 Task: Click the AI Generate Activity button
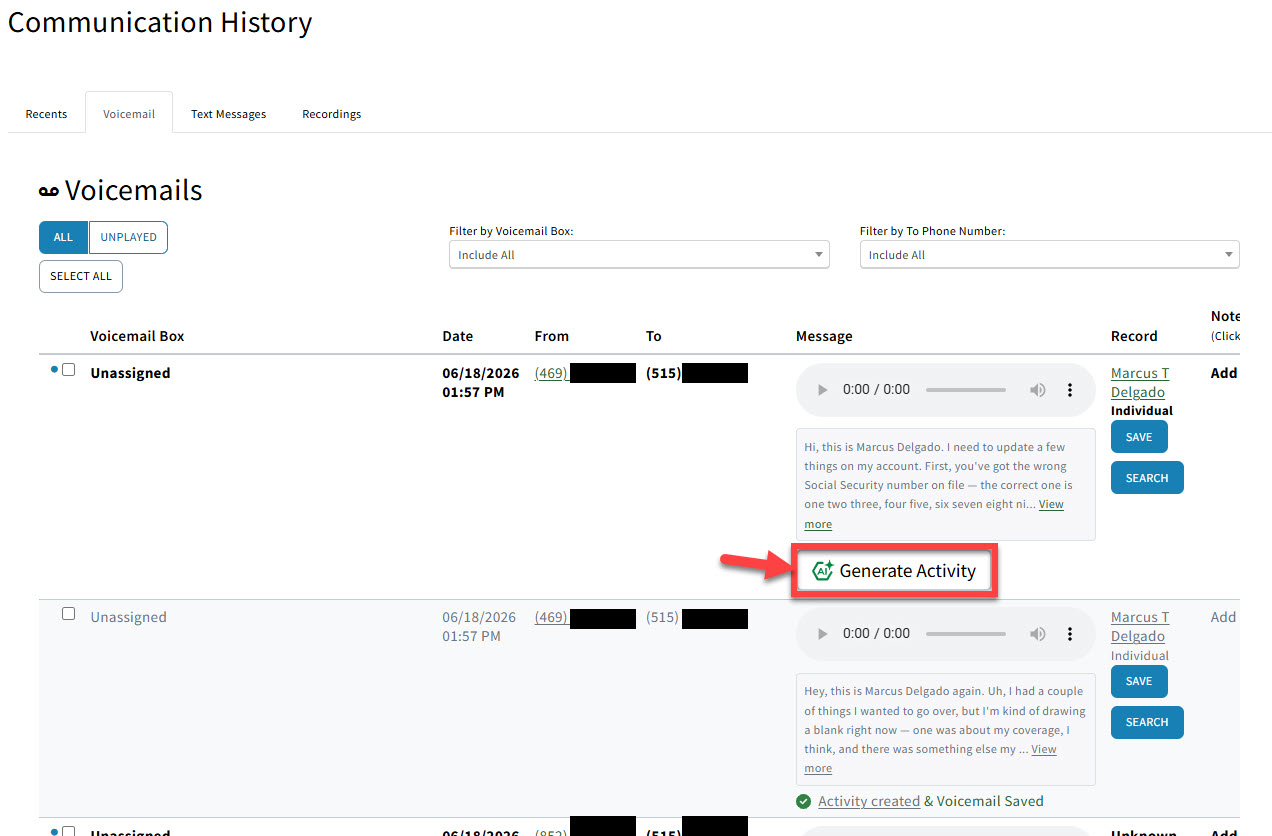(x=894, y=571)
